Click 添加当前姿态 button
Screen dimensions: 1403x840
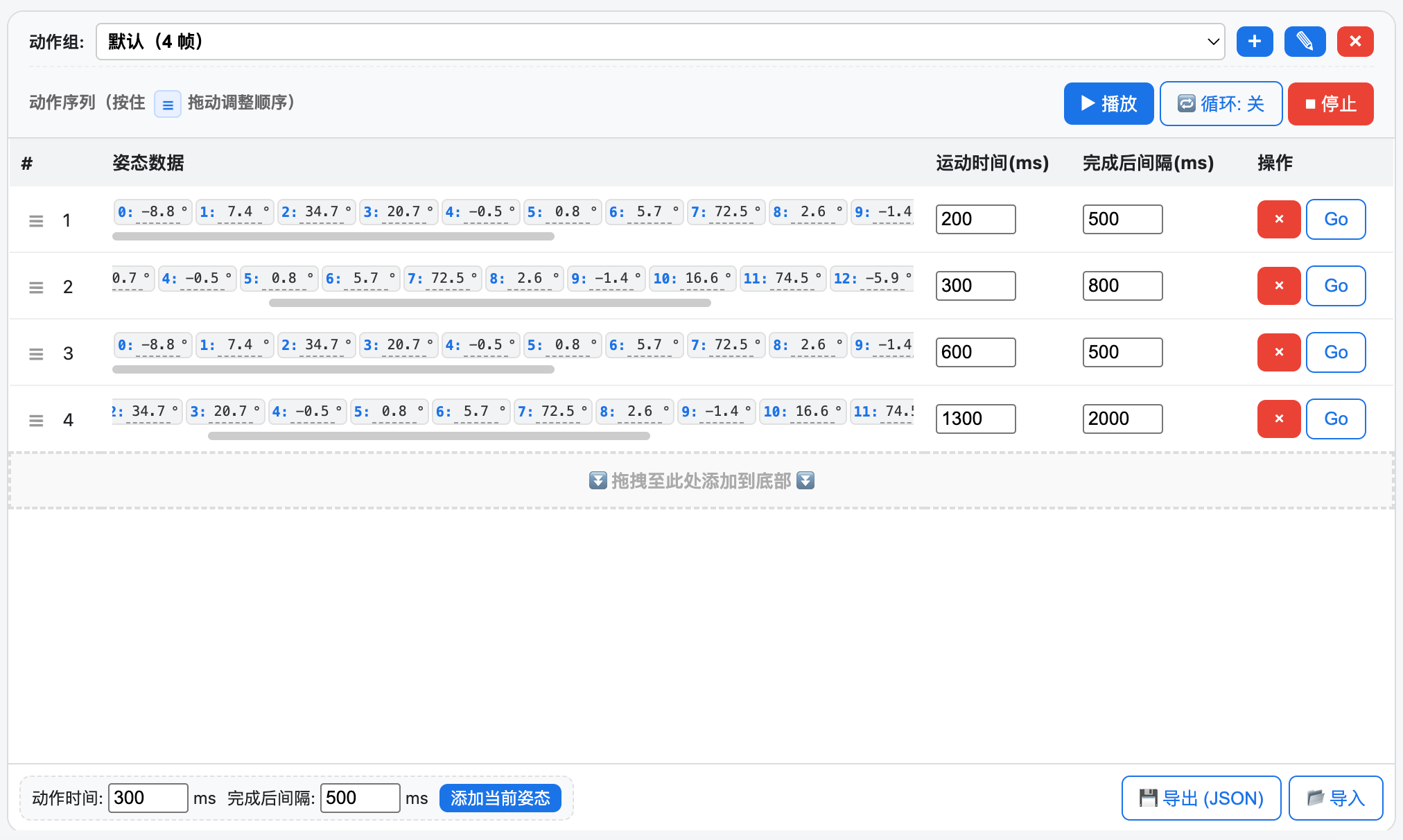pos(500,798)
